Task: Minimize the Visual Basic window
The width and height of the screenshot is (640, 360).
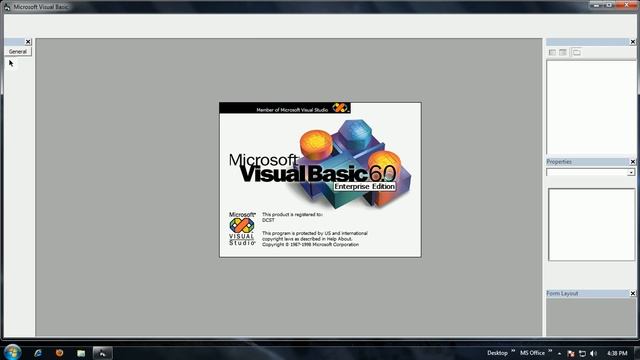Action: (x=596, y=4)
